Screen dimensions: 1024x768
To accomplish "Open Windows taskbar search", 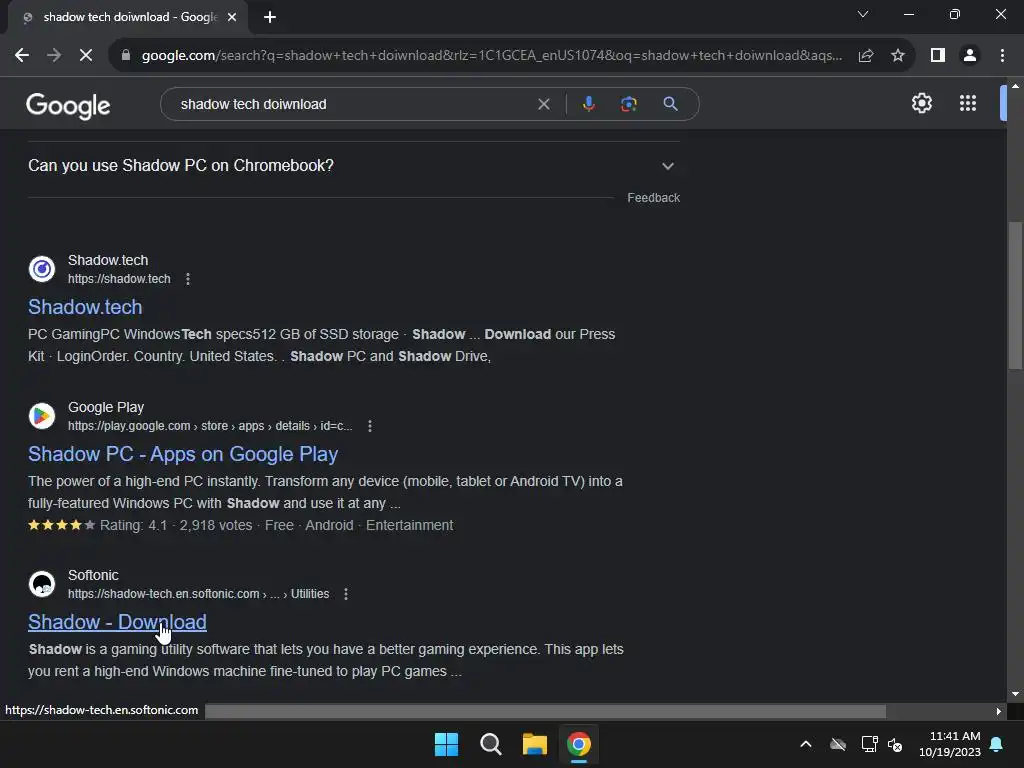I will [x=490, y=744].
